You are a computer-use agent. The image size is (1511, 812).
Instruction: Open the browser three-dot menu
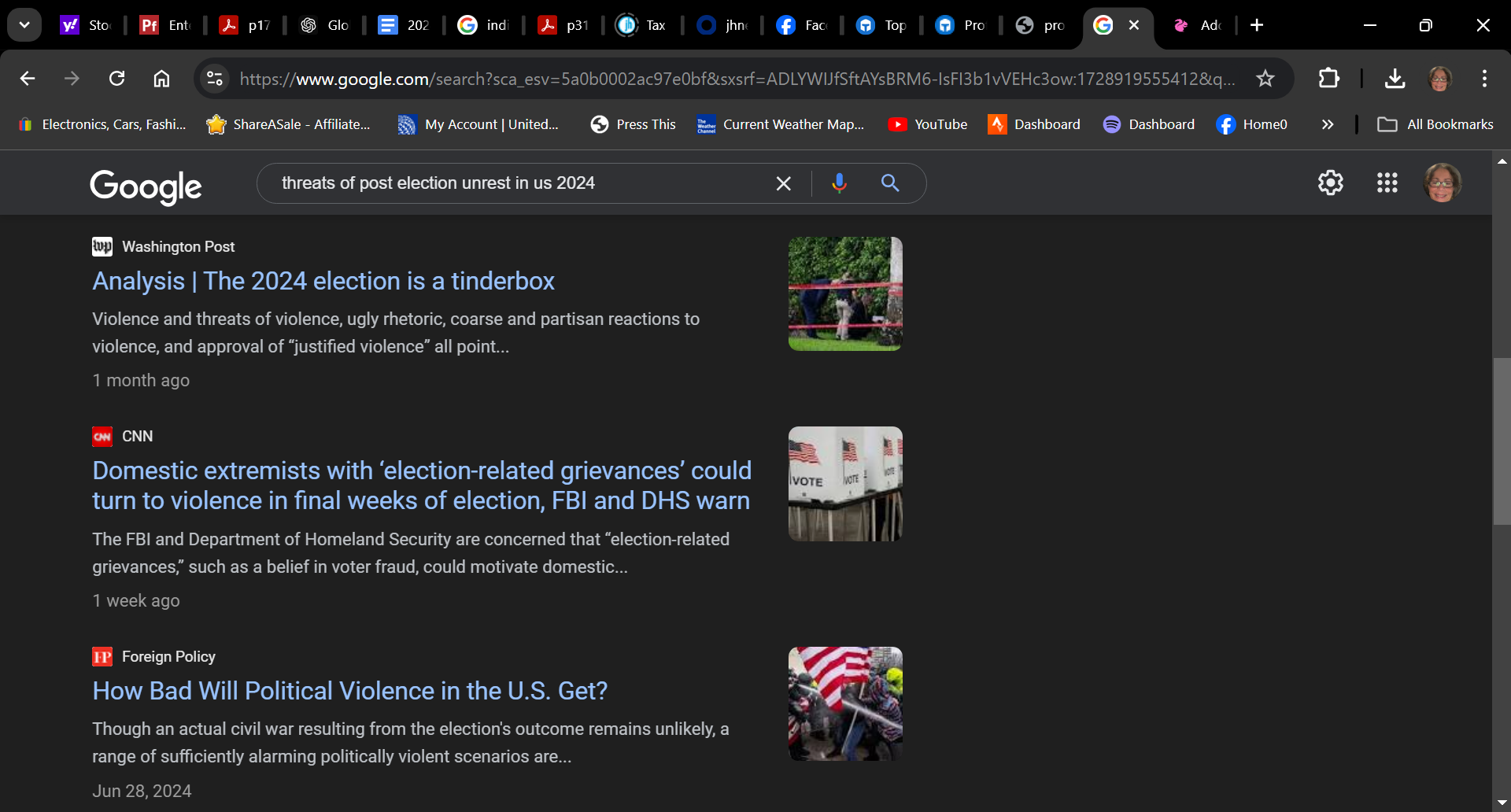[x=1484, y=79]
